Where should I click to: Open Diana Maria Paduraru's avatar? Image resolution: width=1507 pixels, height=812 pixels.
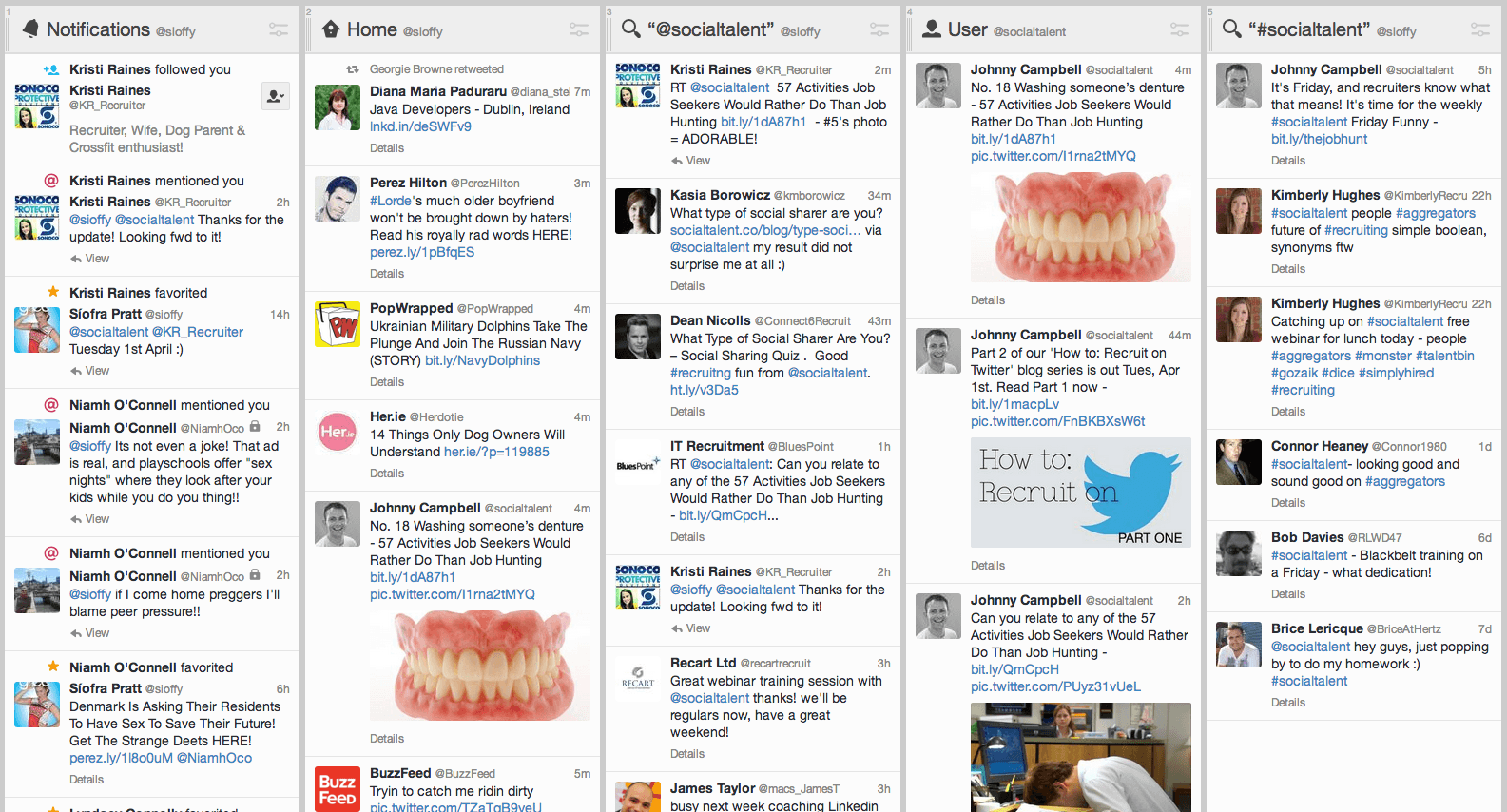pyautogui.click(x=338, y=106)
